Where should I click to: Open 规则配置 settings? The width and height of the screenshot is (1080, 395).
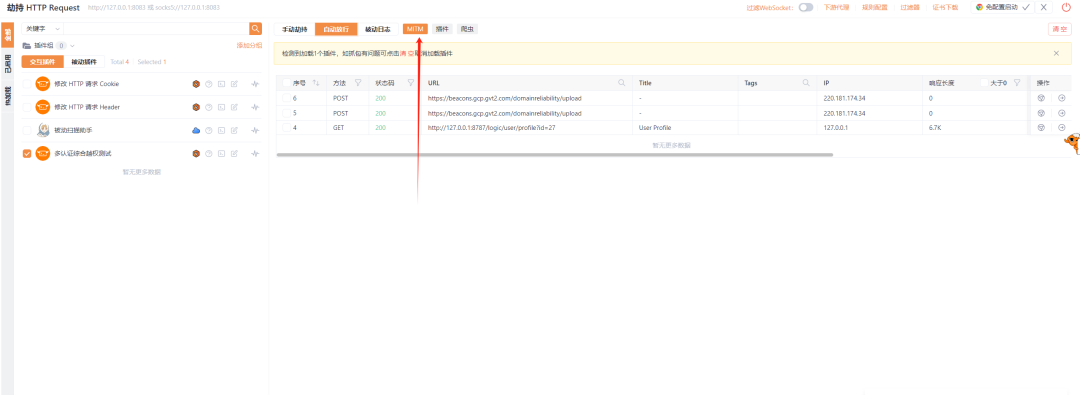click(x=875, y=7)
